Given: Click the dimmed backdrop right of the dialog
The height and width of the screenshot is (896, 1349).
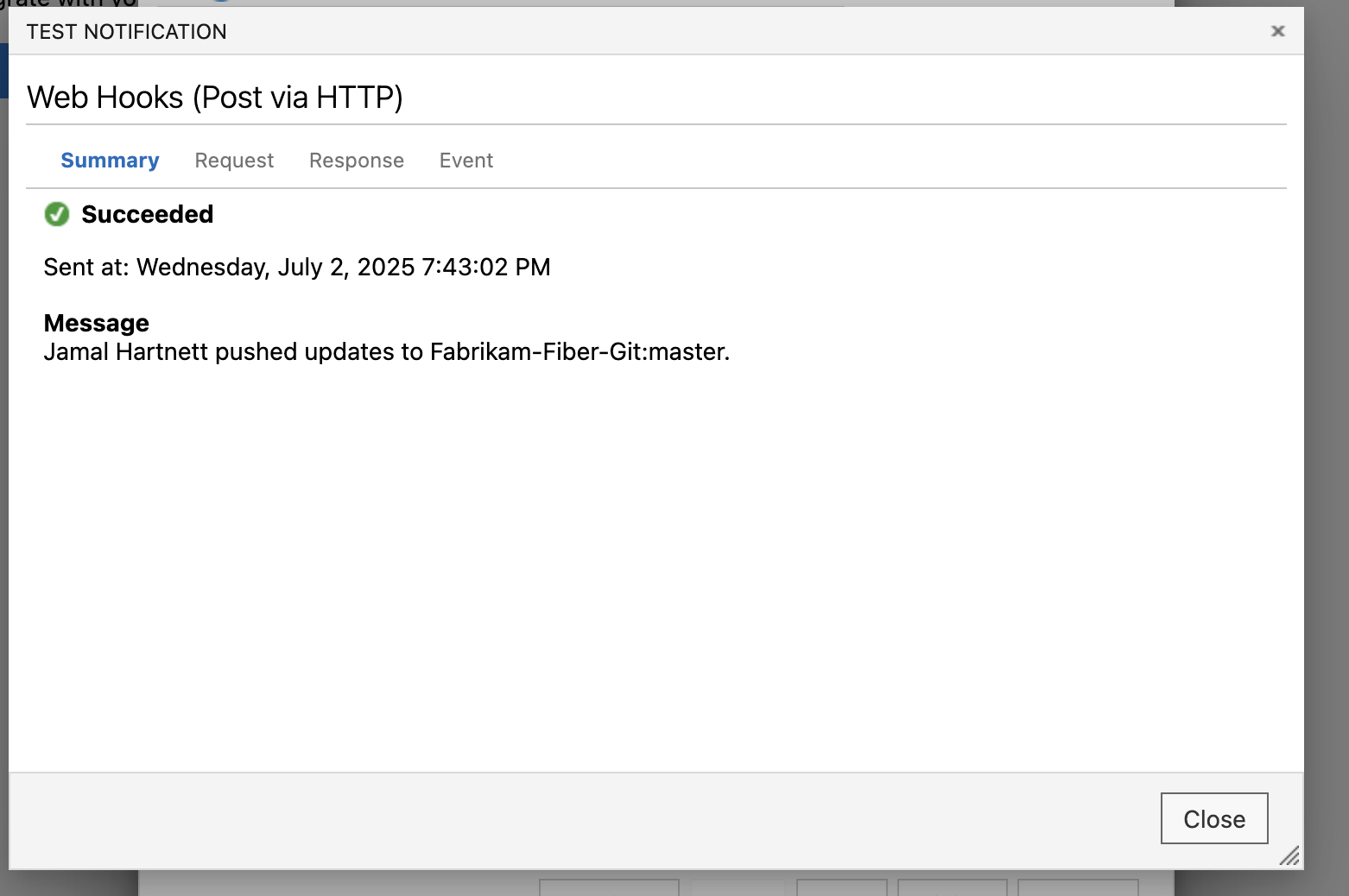Looking at the screenshot, I should coord(1327,432).
